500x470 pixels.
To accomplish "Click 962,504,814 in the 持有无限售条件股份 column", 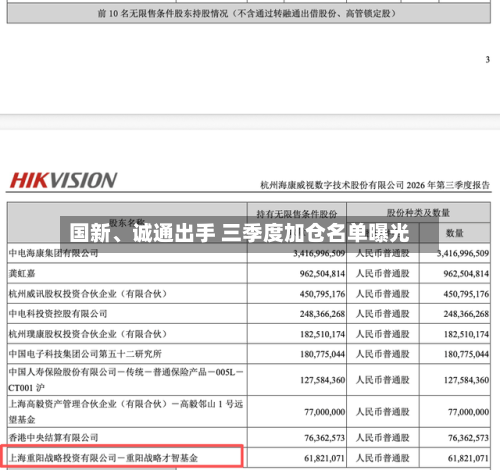I will [322, 274].
